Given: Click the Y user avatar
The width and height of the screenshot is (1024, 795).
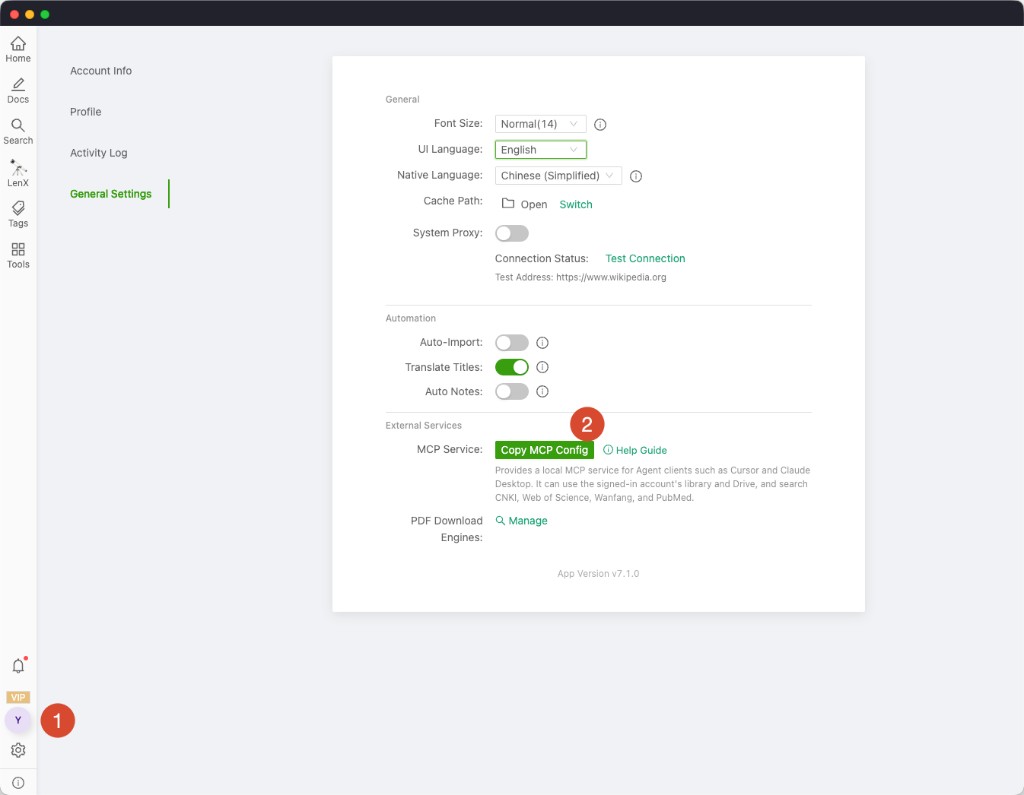Looking at the screenshot, I should click(18, 720).
